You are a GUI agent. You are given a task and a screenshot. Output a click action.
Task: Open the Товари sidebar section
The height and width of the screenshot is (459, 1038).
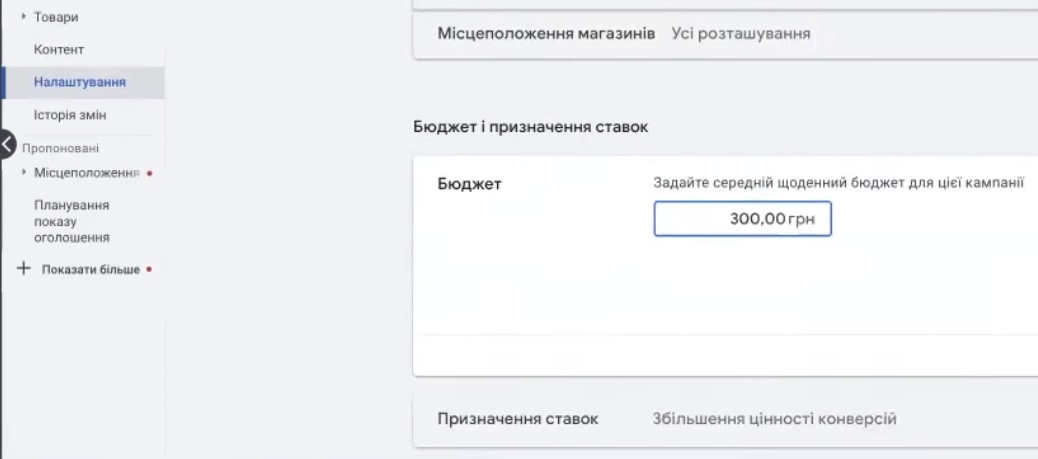tap(56, 18)
